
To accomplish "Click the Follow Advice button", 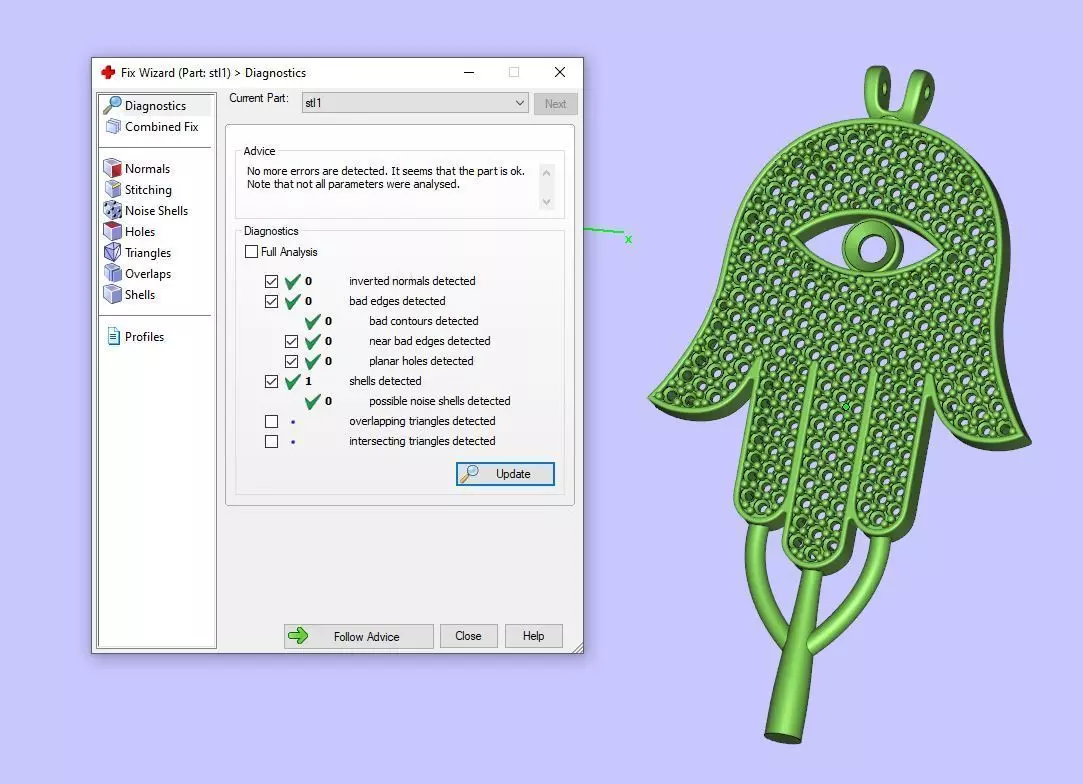I will tap(358, 636).
